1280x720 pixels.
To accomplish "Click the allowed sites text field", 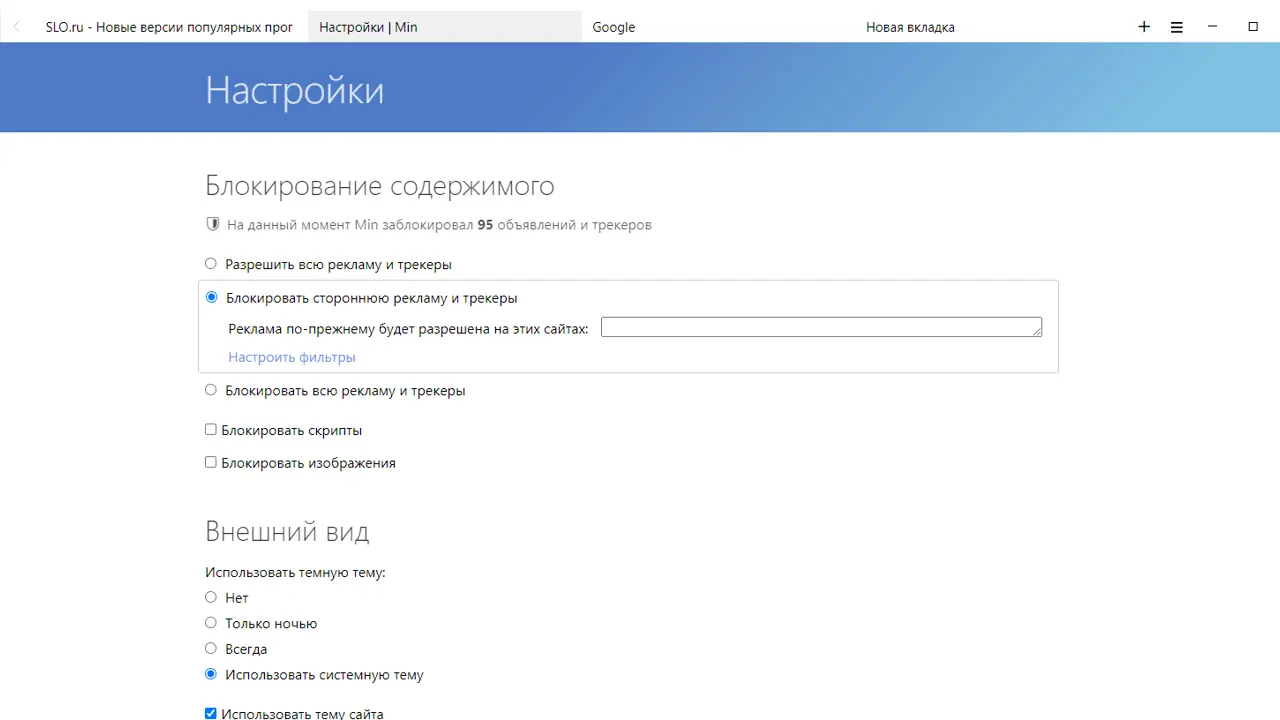I will tap(820, 327).
